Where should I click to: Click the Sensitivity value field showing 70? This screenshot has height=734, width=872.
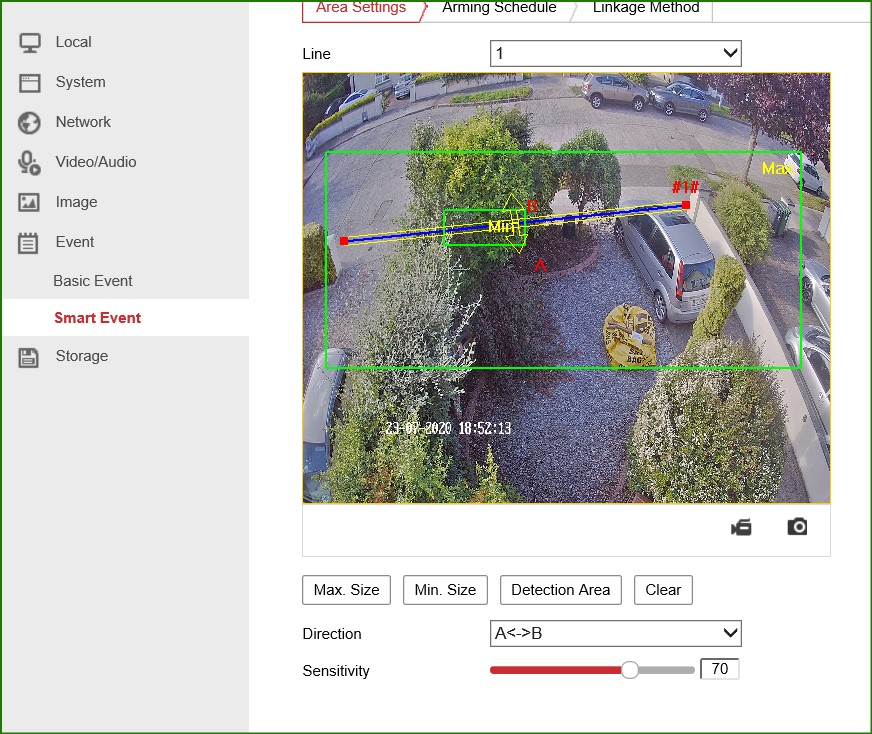[x=720, y=670]
